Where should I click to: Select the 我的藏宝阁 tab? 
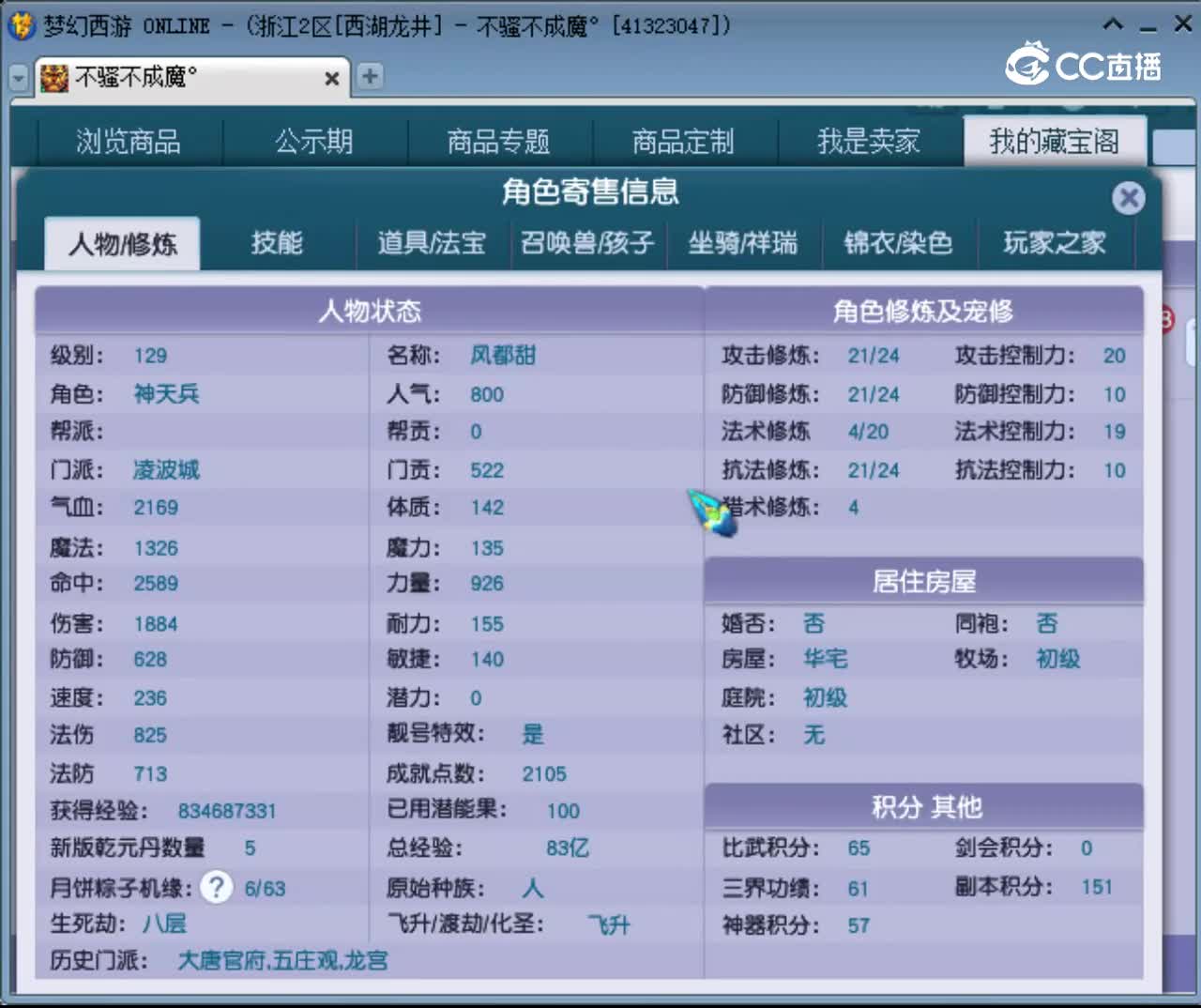pos(1055,142)
